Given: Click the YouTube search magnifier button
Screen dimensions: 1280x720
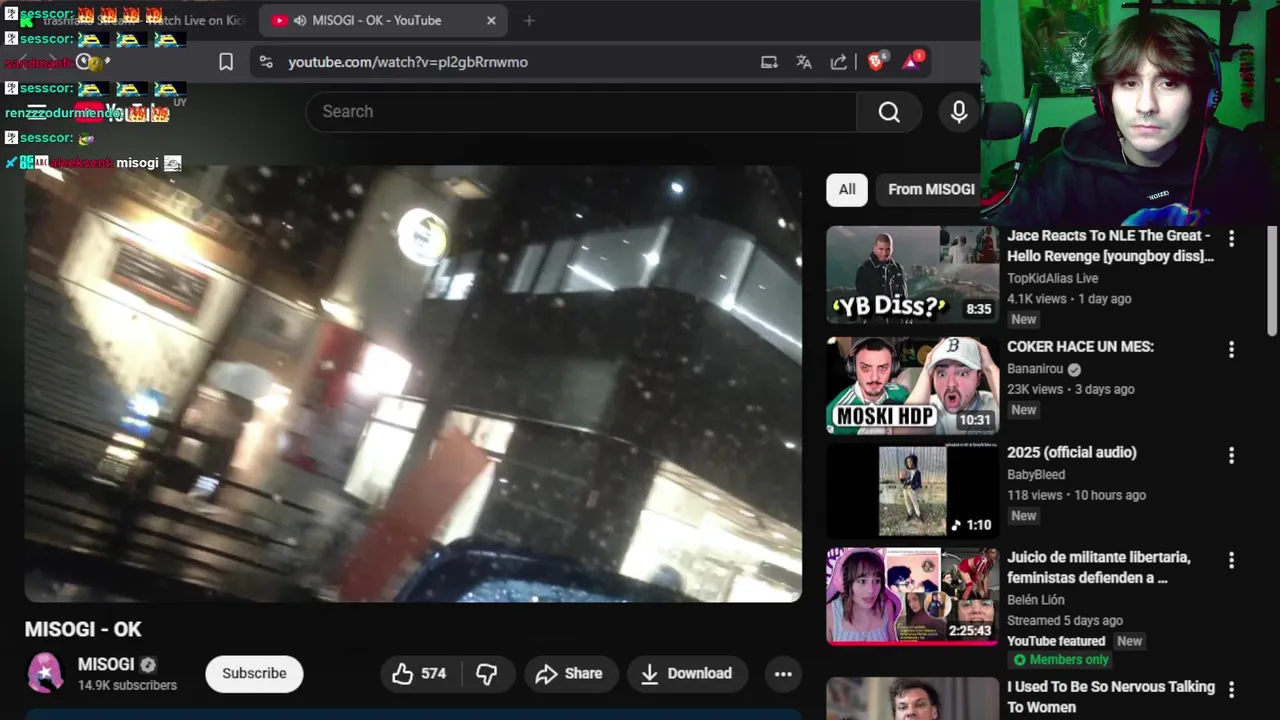Looking at the screenshot, I should tap(889, 112).
